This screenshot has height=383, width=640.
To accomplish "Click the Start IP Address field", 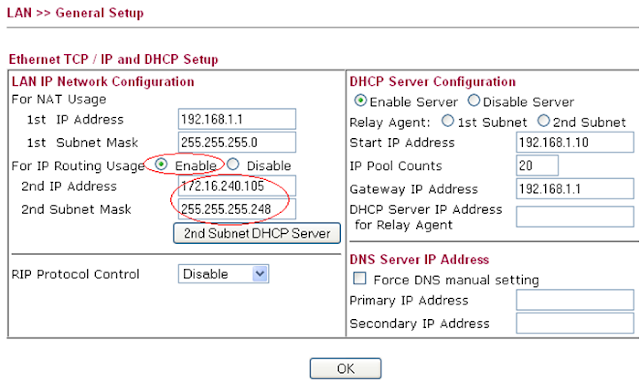I will click(x=575, y=142).
